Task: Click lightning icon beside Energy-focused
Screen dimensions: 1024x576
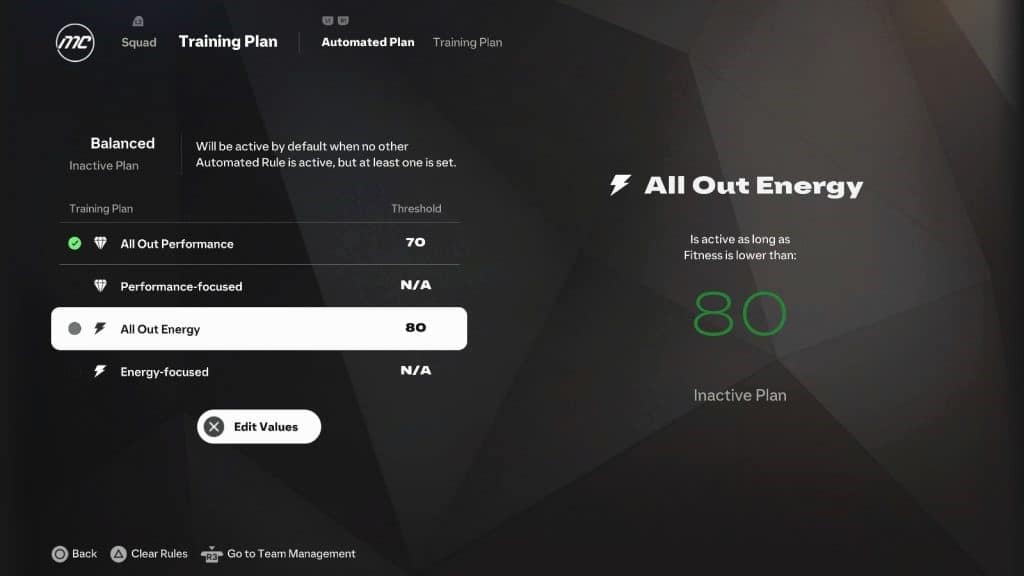Action: (x=100, y=371)
